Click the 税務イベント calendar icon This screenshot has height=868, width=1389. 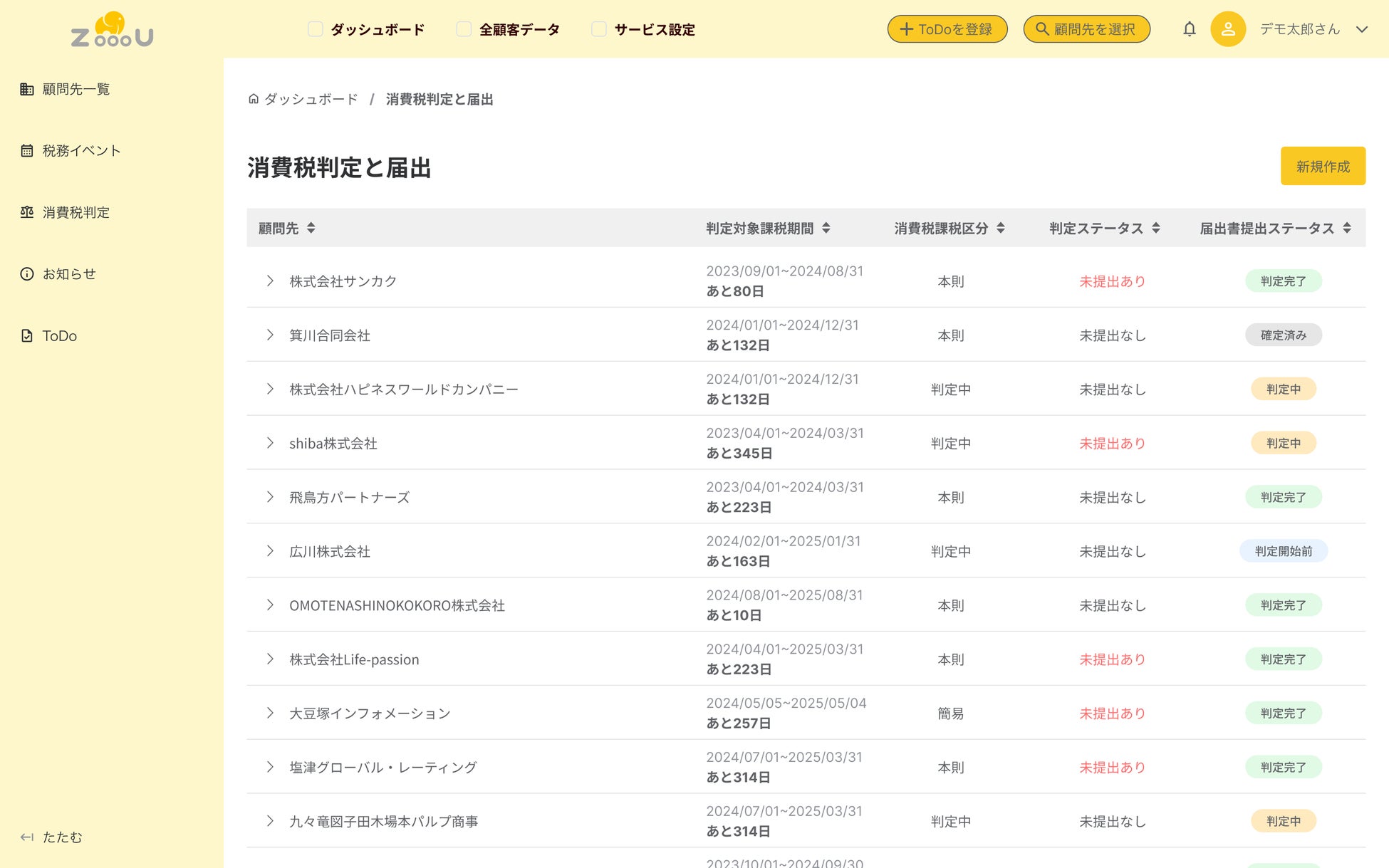point(27,151)
